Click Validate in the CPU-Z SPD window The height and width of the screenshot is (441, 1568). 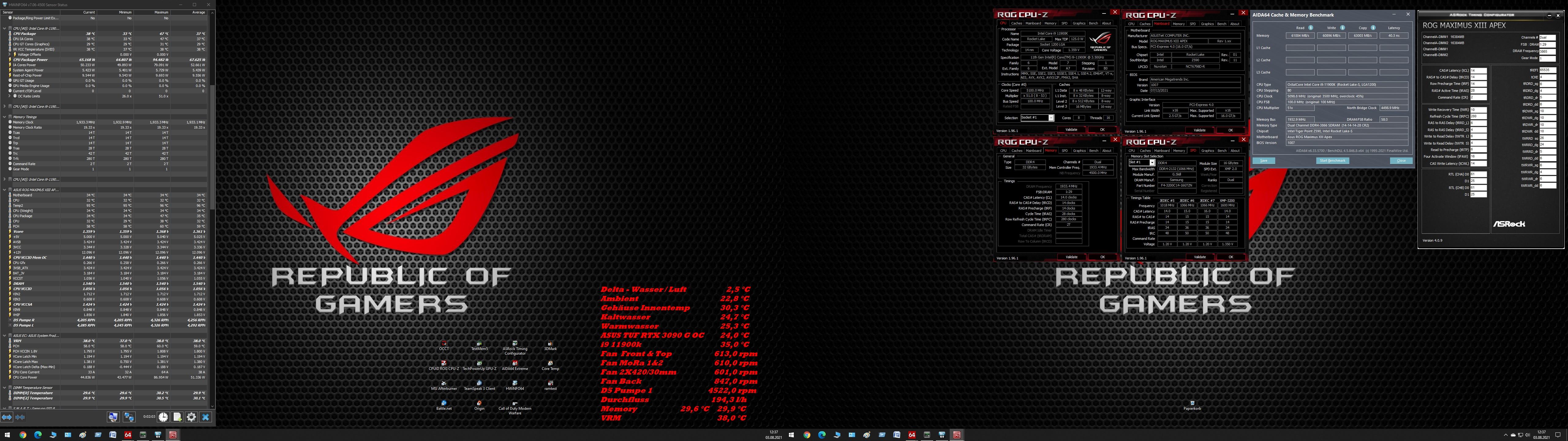click(1200, 257)
